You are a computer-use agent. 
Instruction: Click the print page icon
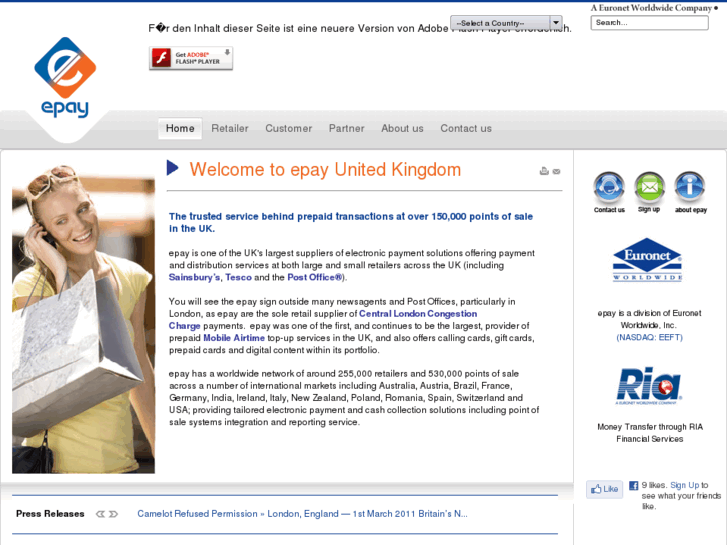pyautogui.click(x=544, y=171)
